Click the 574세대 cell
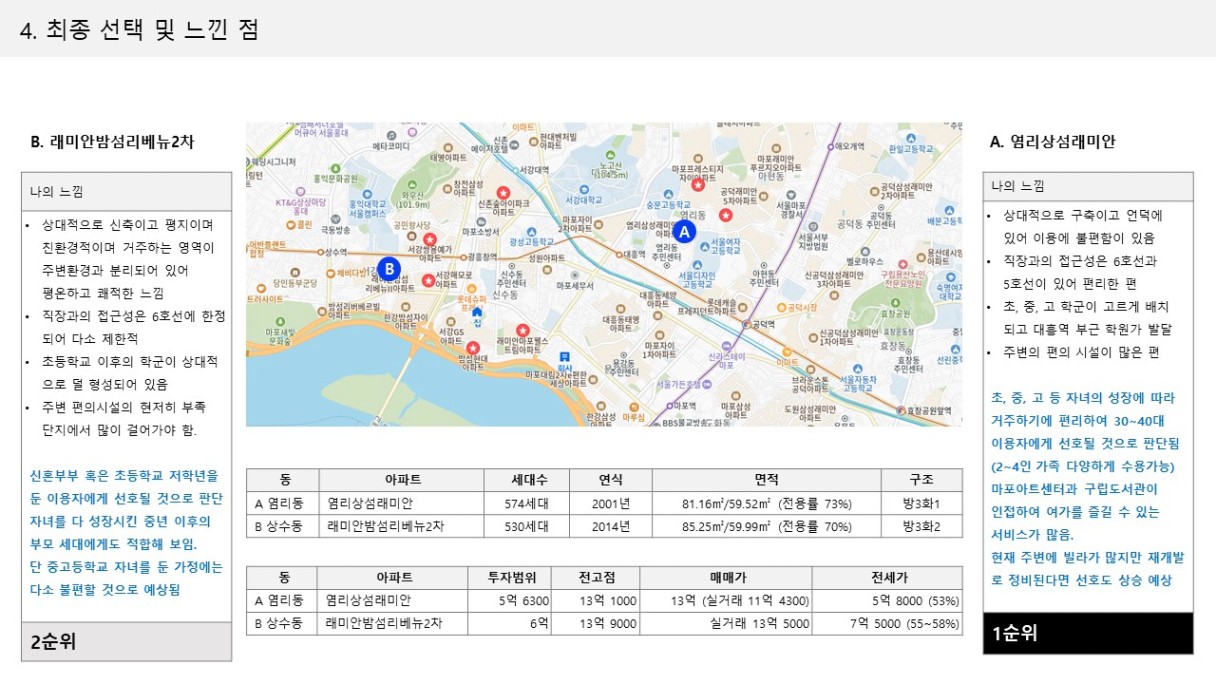The width and height of the screenshot is (1216, 684). pos(526,503)
